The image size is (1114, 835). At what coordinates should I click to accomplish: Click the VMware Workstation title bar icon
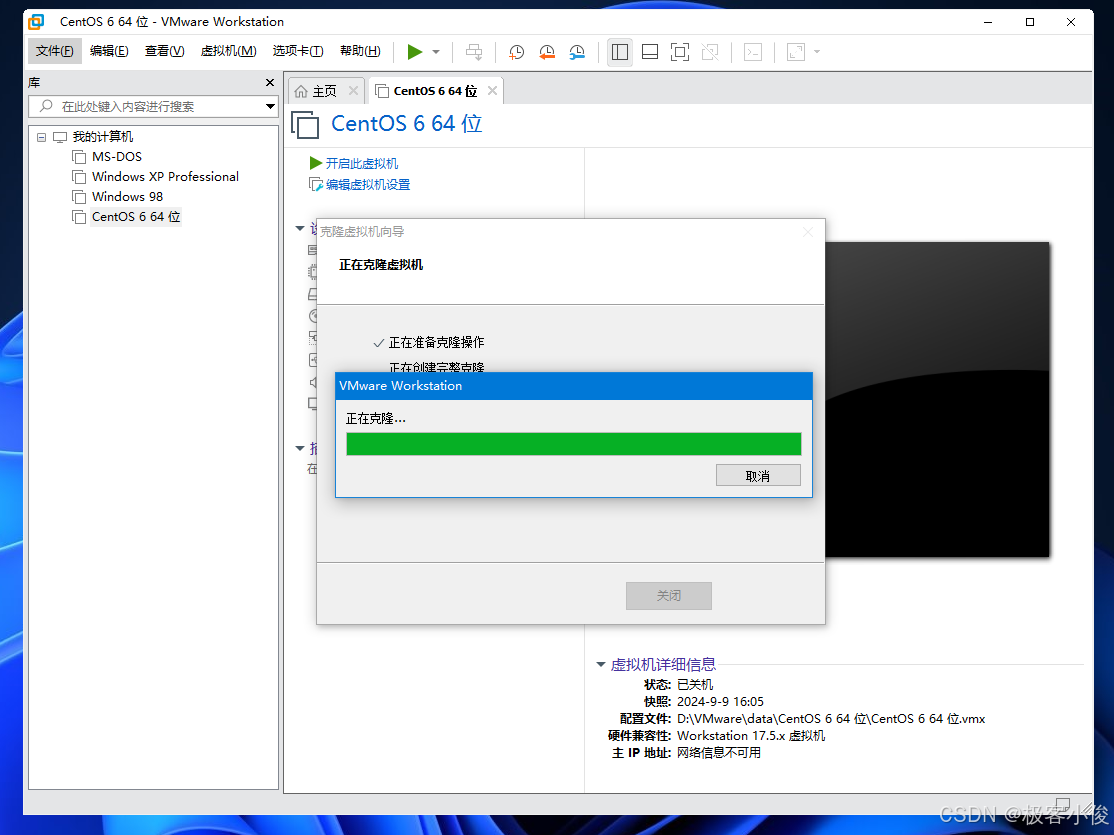pyautogui.click(x=36, y=22)
